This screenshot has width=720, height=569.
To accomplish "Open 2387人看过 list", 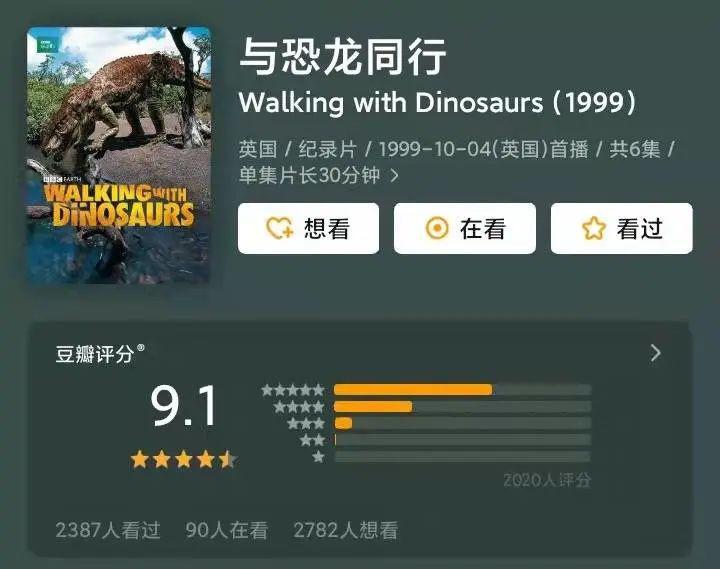I will click(x=108, y=530).
